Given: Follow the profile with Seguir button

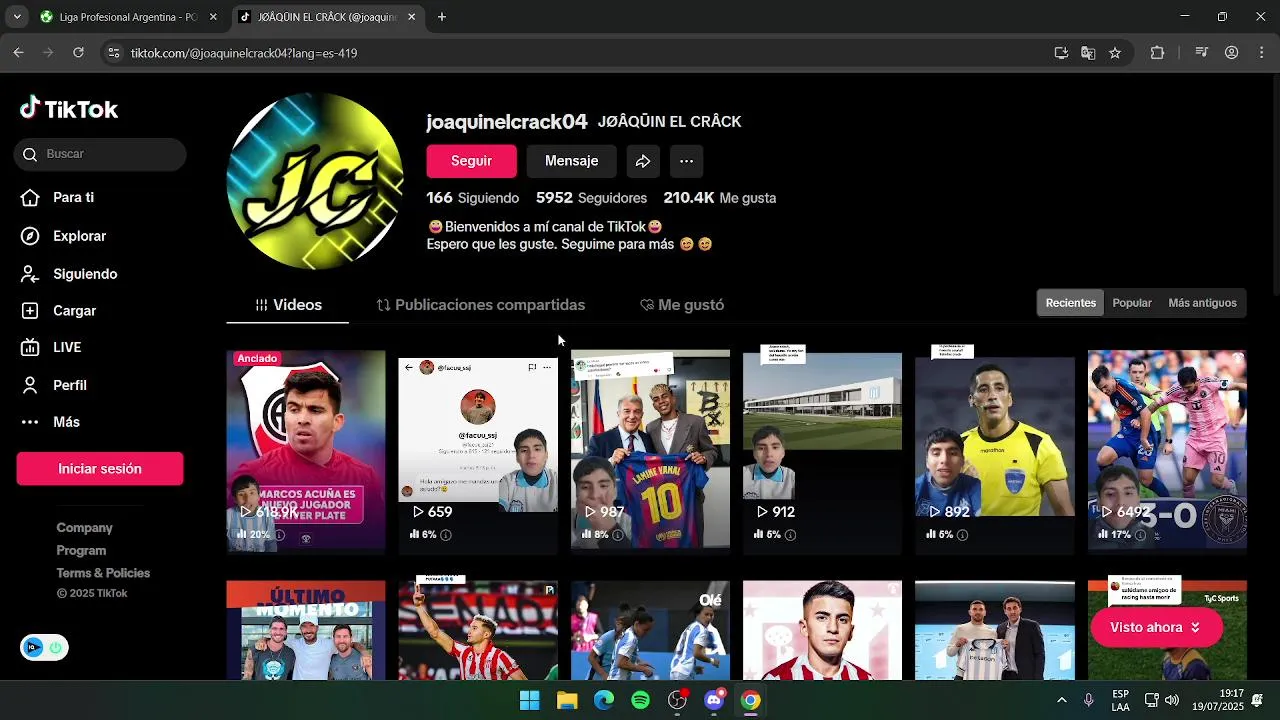Looking at the screenshot, I should [x=471, y=161].
